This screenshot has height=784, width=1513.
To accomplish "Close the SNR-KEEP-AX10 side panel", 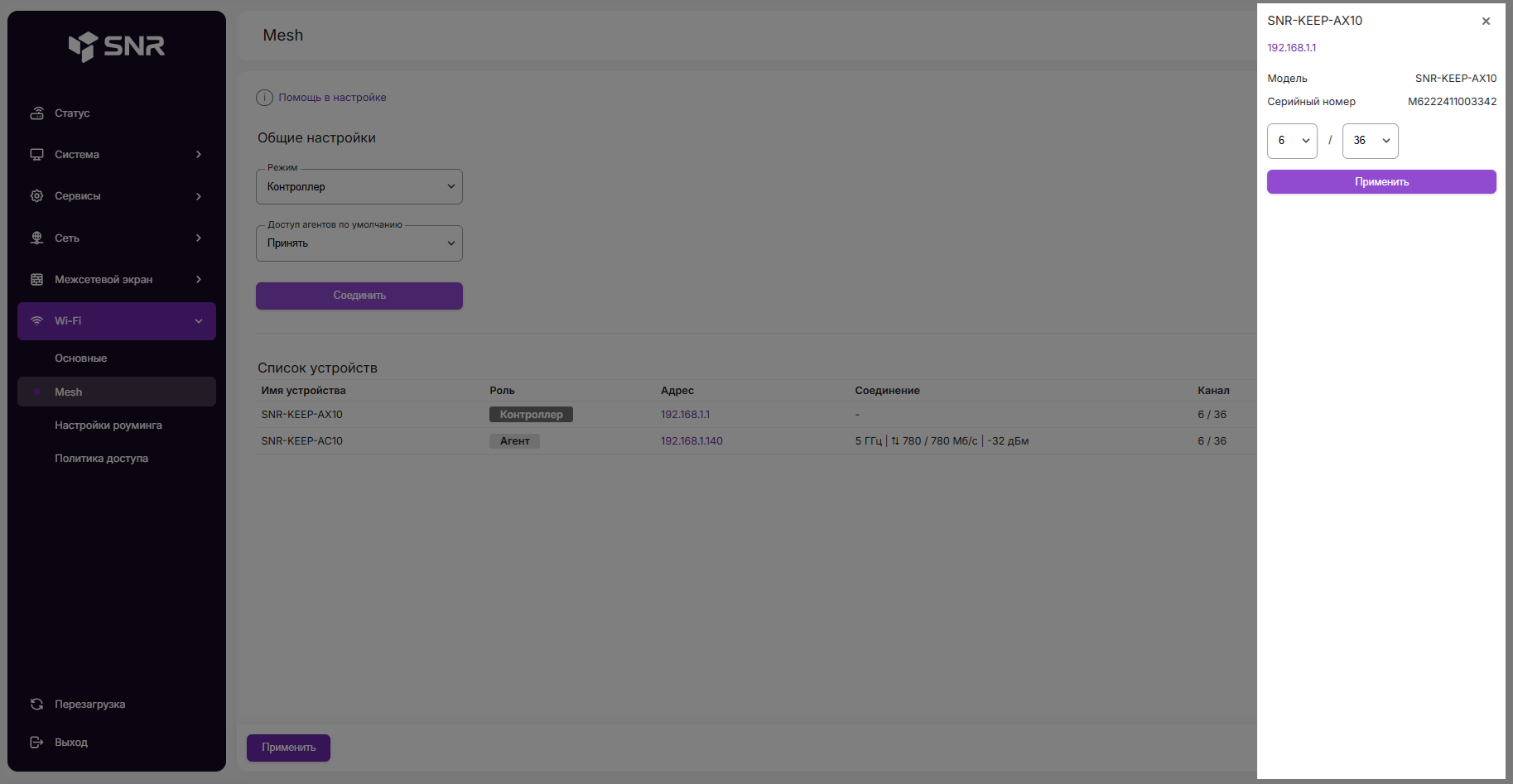I will (x=1486, y=22).
